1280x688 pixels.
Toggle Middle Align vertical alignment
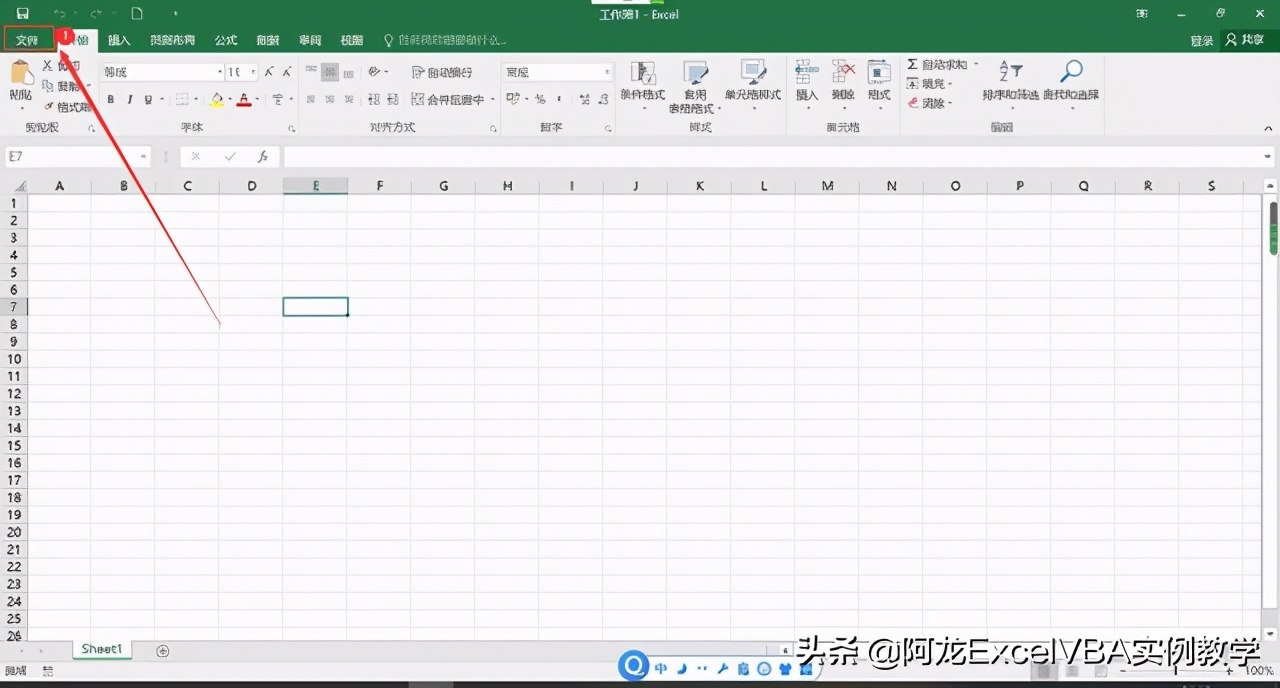[x=330, y=72]
